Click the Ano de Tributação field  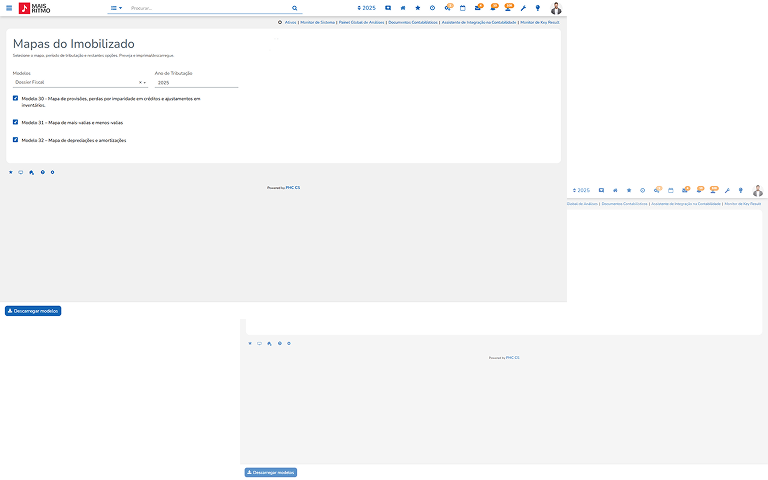click(196, 82)
